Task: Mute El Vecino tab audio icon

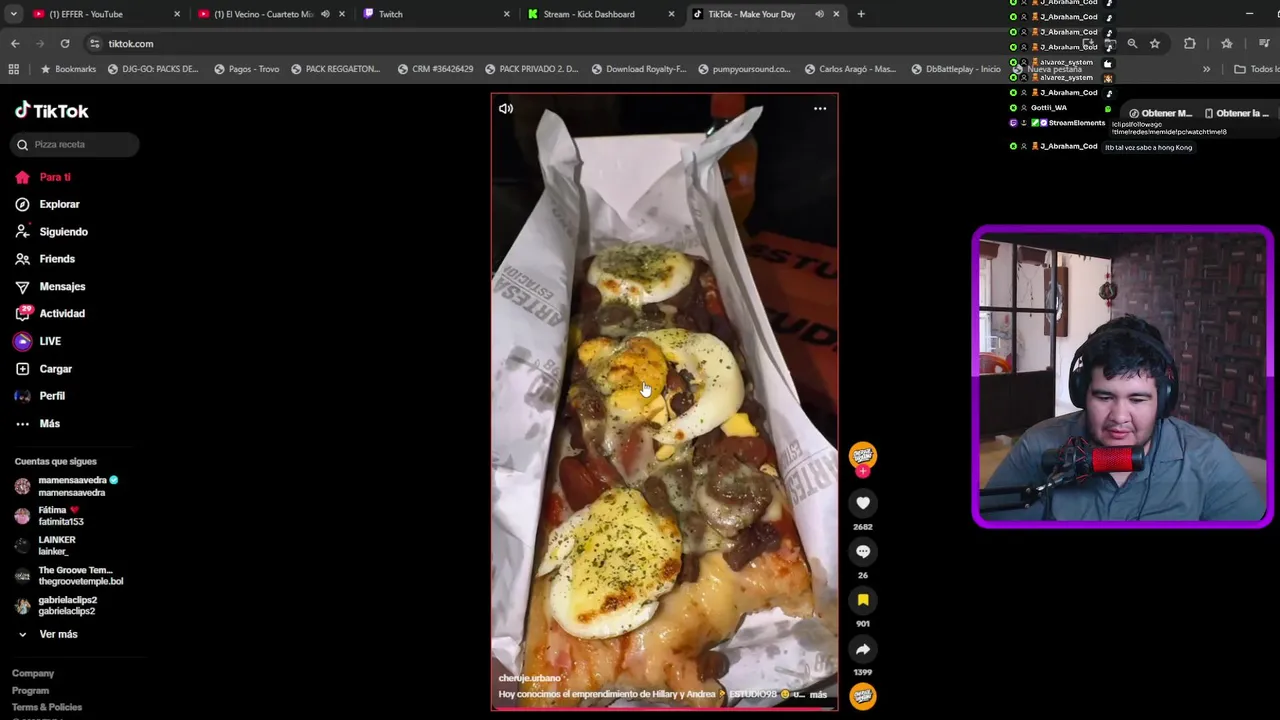Action: click(325, 14)
